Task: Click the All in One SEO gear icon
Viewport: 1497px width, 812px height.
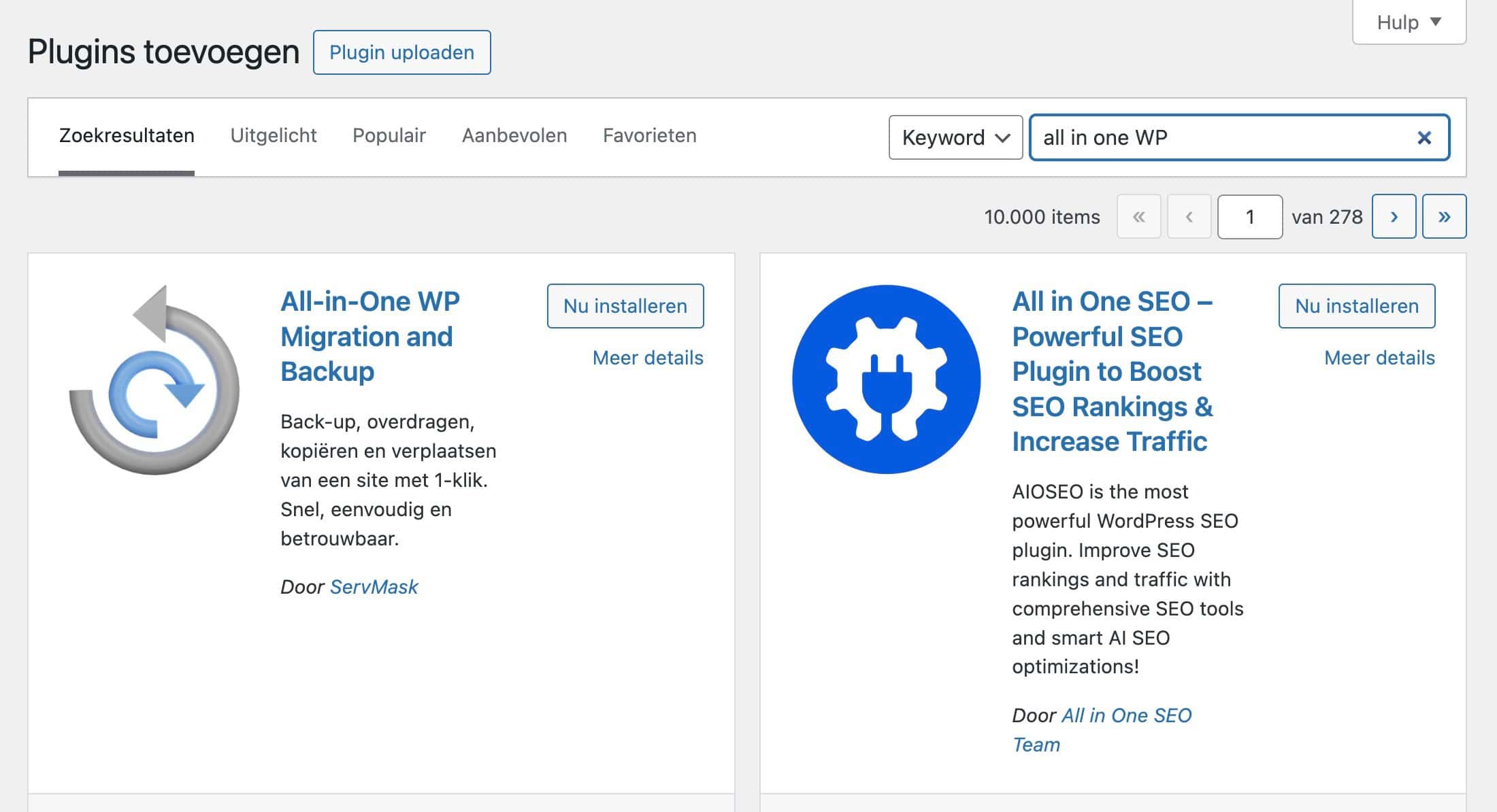Action: (886, 379)
